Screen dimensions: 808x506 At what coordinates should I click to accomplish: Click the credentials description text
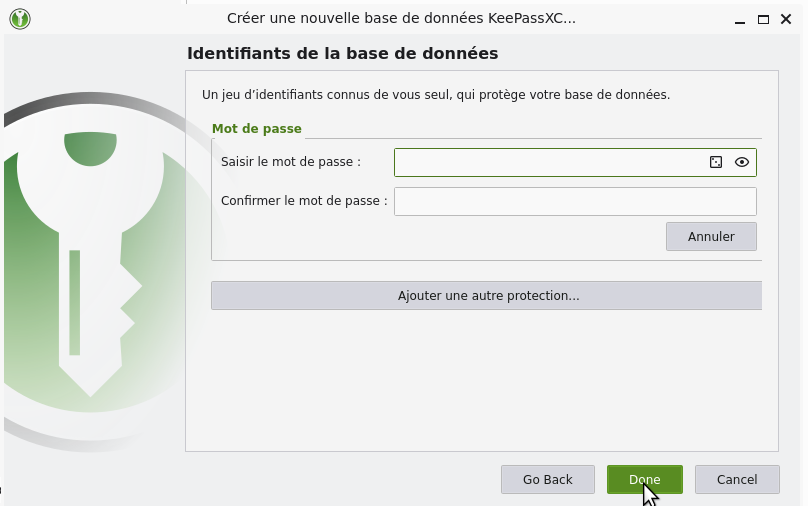pyautogui.click(x=435, y=95)
